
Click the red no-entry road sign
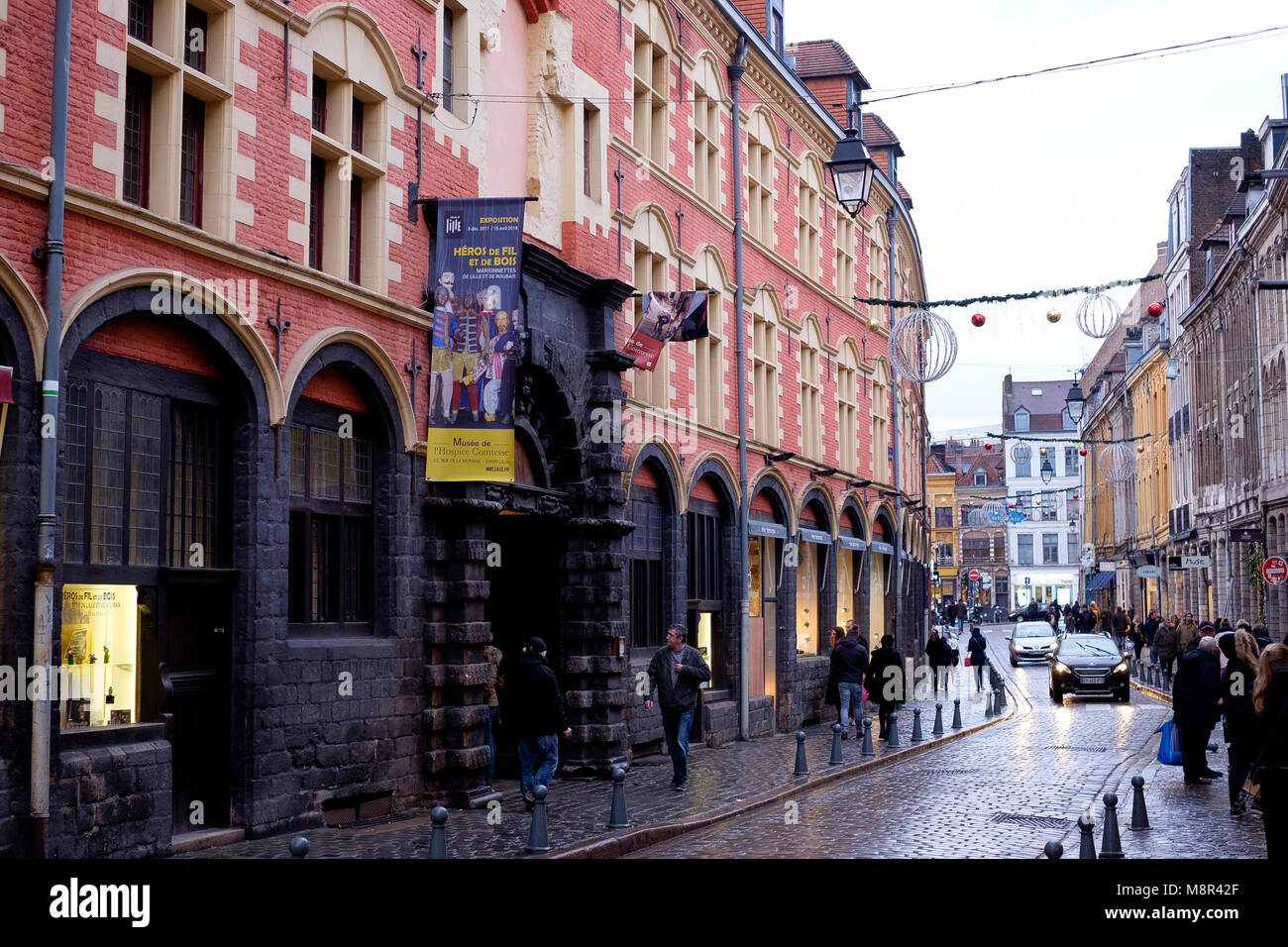[1274, 570]
